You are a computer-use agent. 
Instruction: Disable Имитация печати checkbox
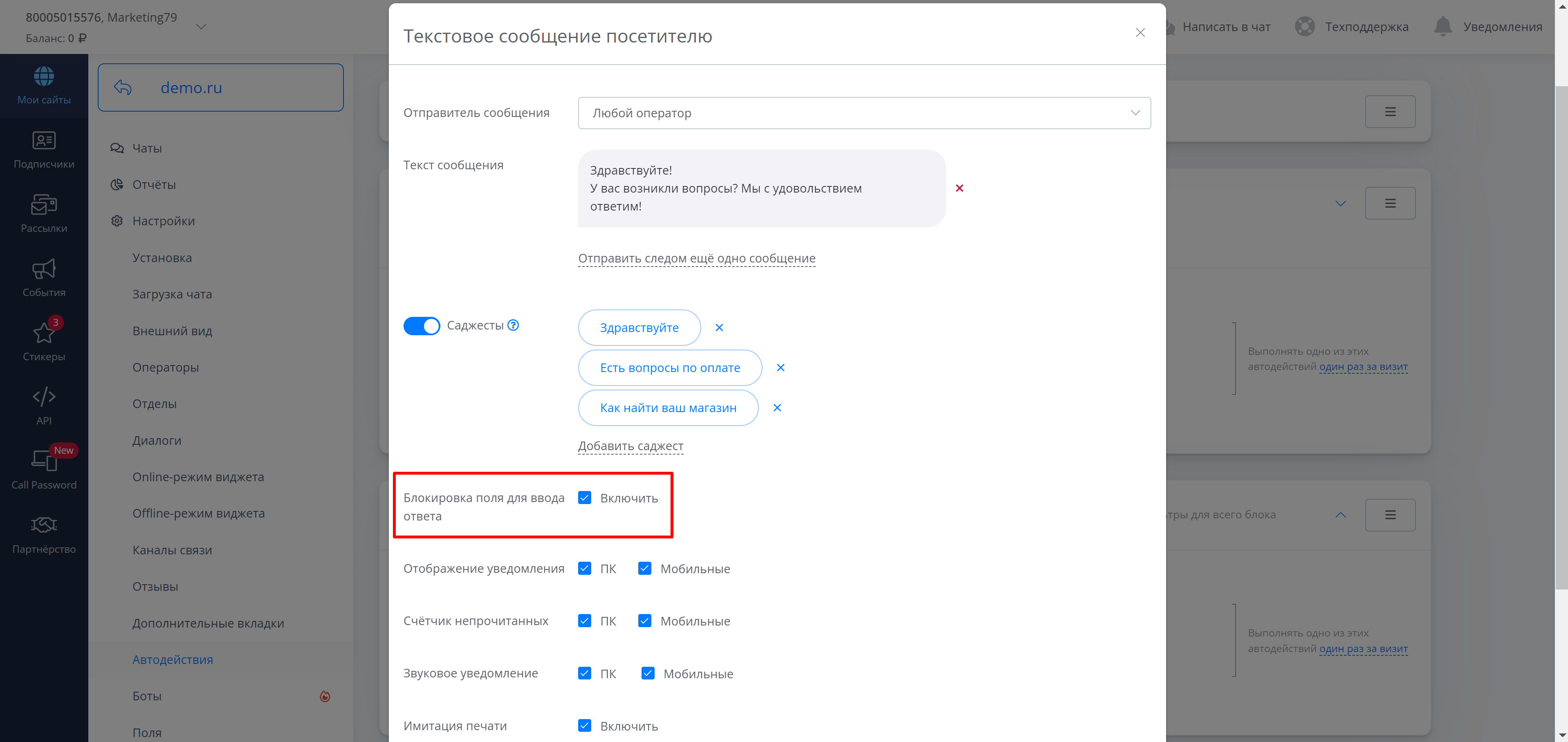coord(584,726)
